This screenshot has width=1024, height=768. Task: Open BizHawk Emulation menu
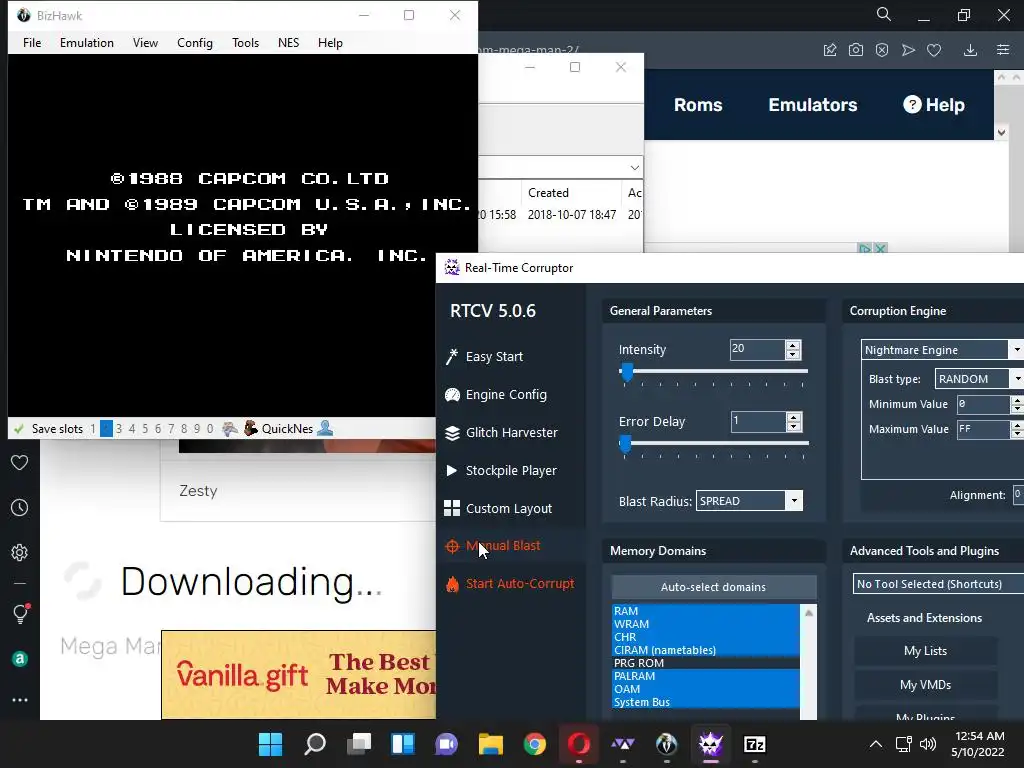point(87,42)
